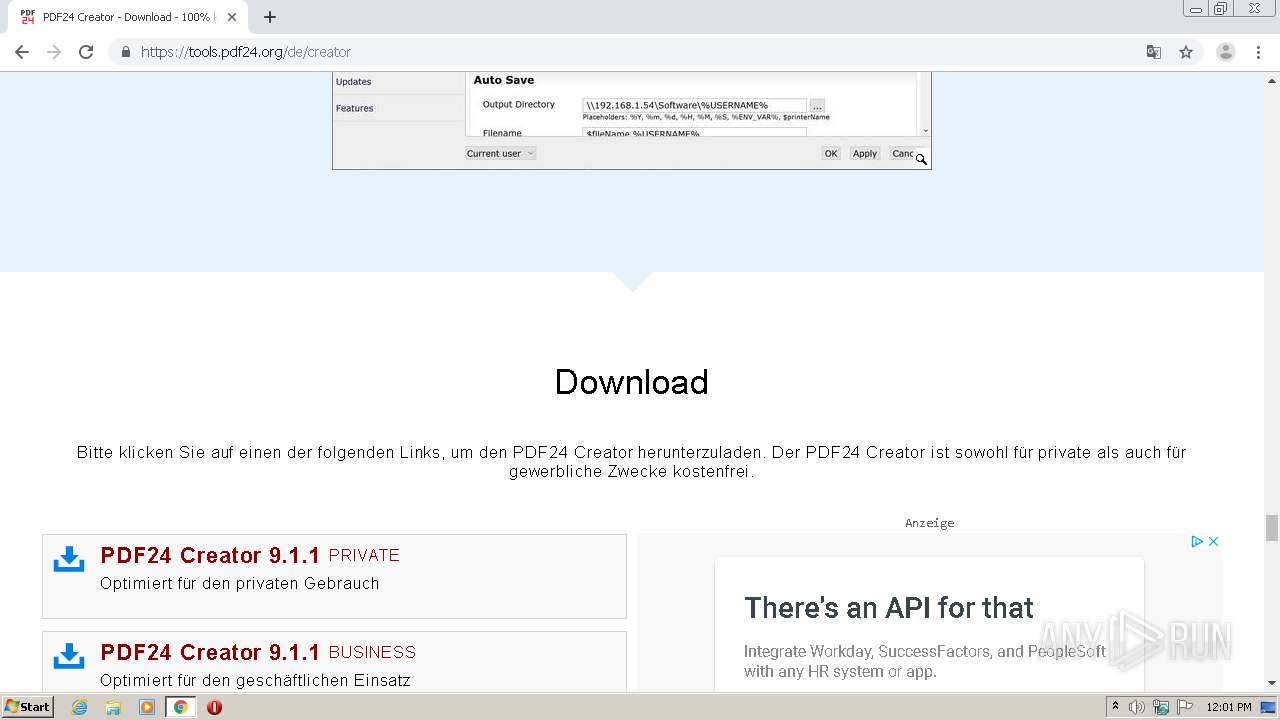Zoom the screenshot with magnifier icon
This screenshot has width=1280, height=720.
pyautogui.click(x=921, y=159)
